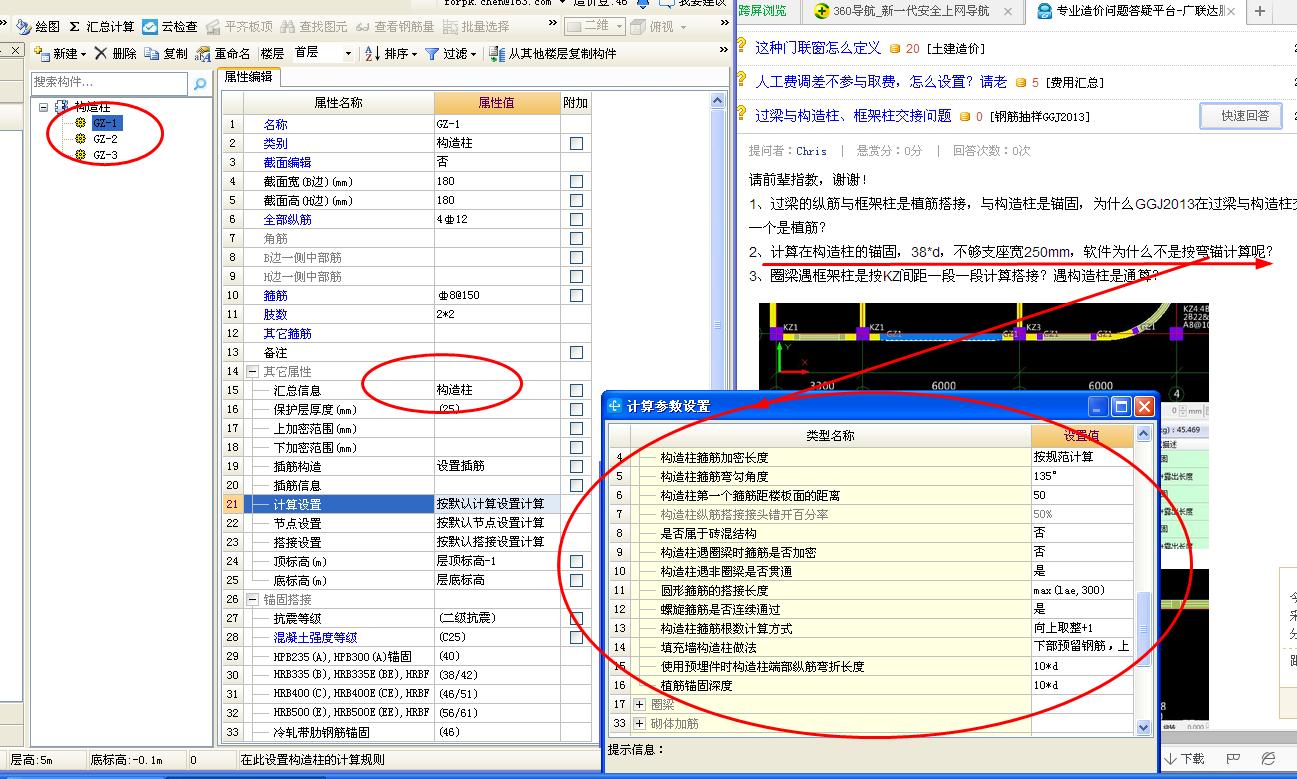Click 查看钢筋量 view rebar quantity
1297x779 pixels.
pyautogui.click(x=393, y=27)
